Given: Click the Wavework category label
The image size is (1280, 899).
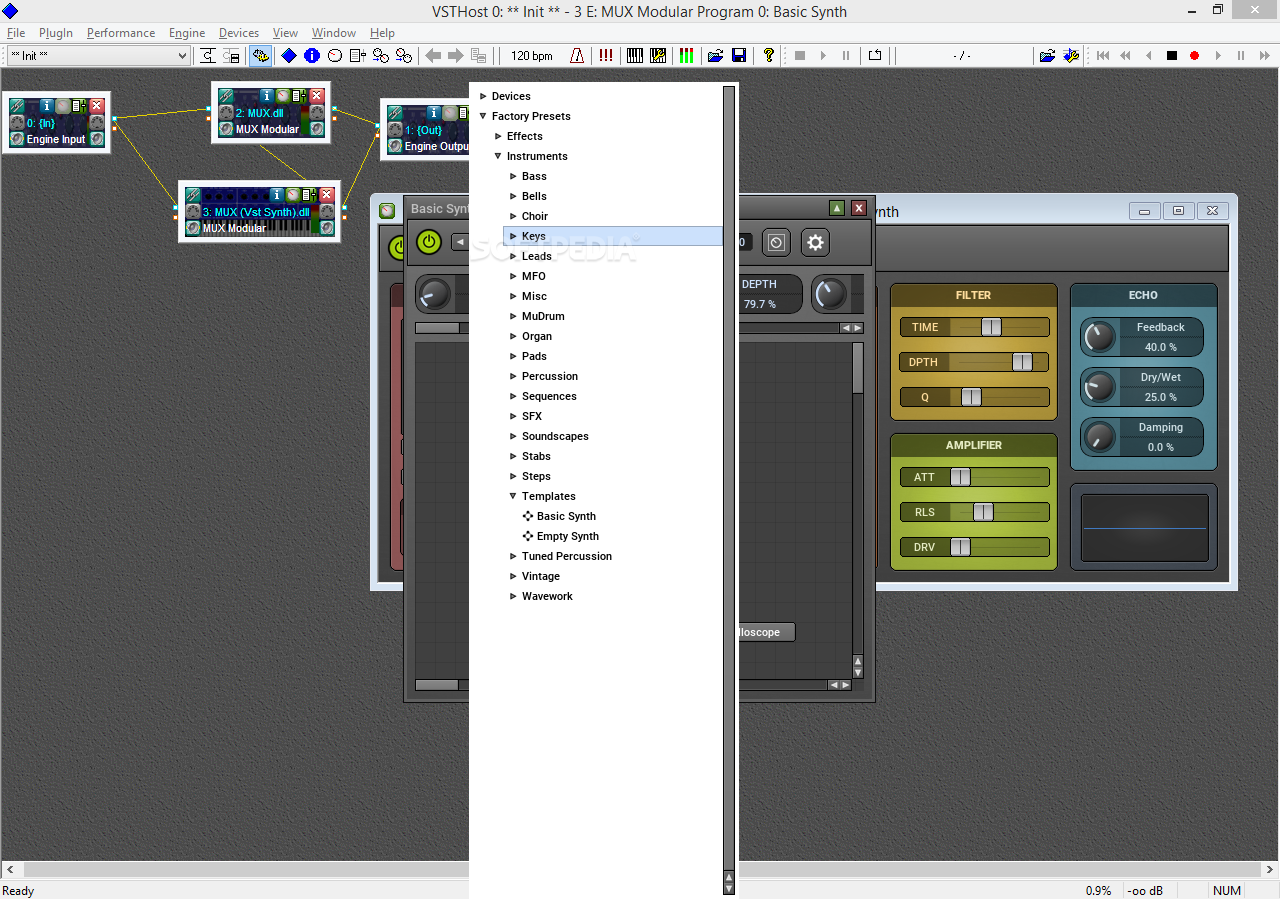Looking at the screenshot, I should point(547,596).
